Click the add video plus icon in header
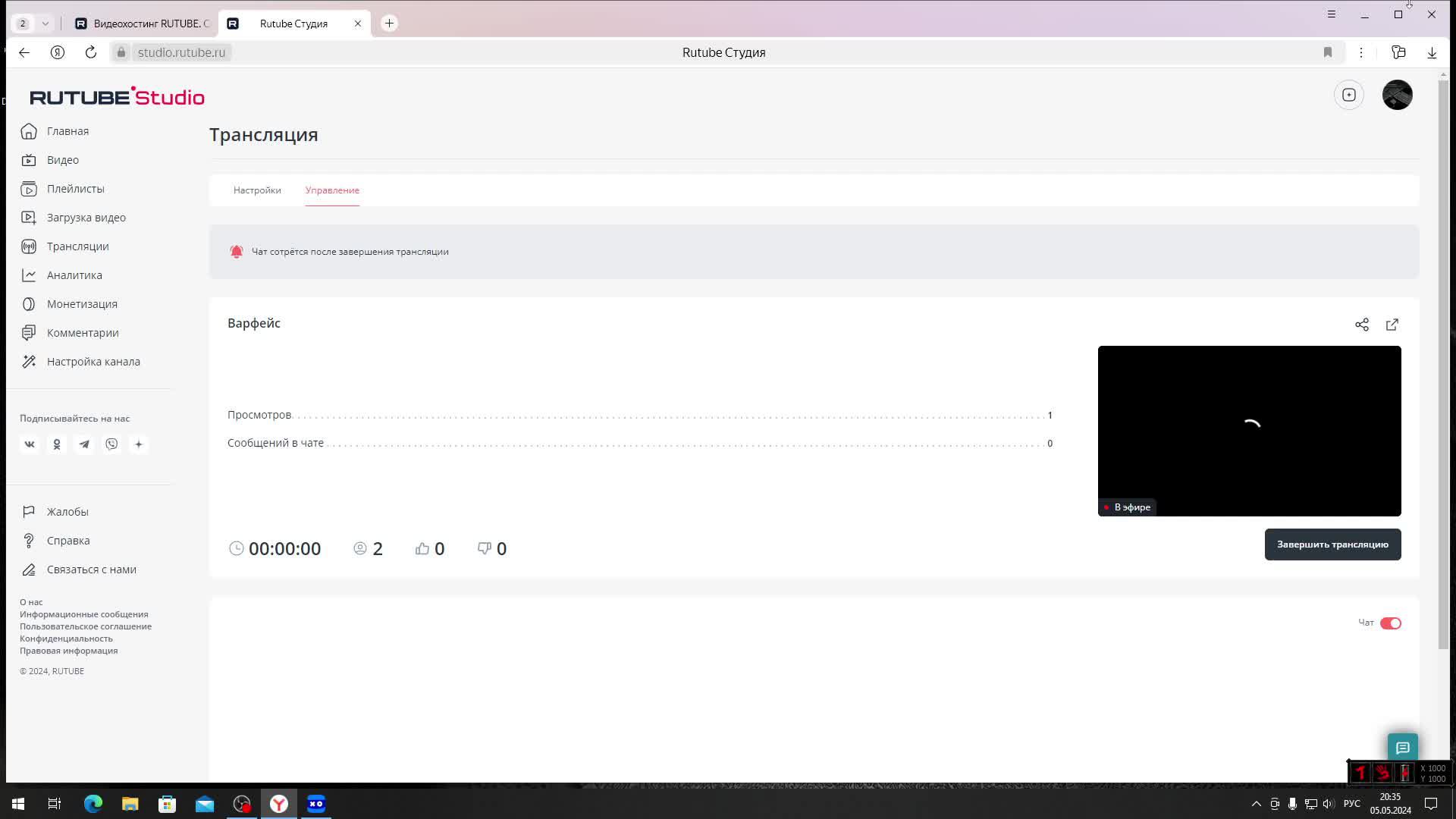Image resolution: width=1456 pixels, height=819 pixels. 1349,95
